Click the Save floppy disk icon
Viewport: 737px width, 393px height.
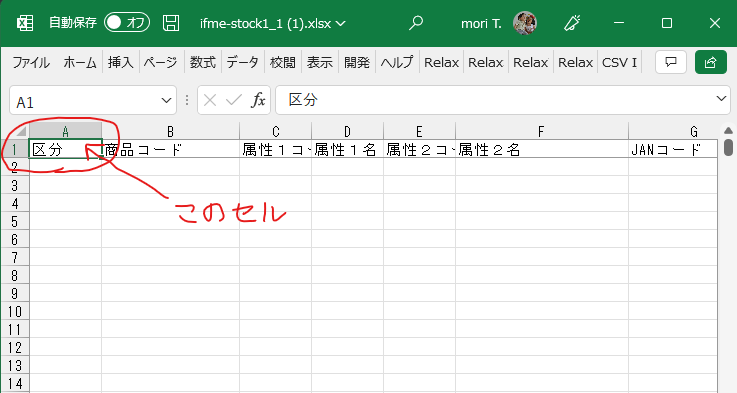(171, 23)
